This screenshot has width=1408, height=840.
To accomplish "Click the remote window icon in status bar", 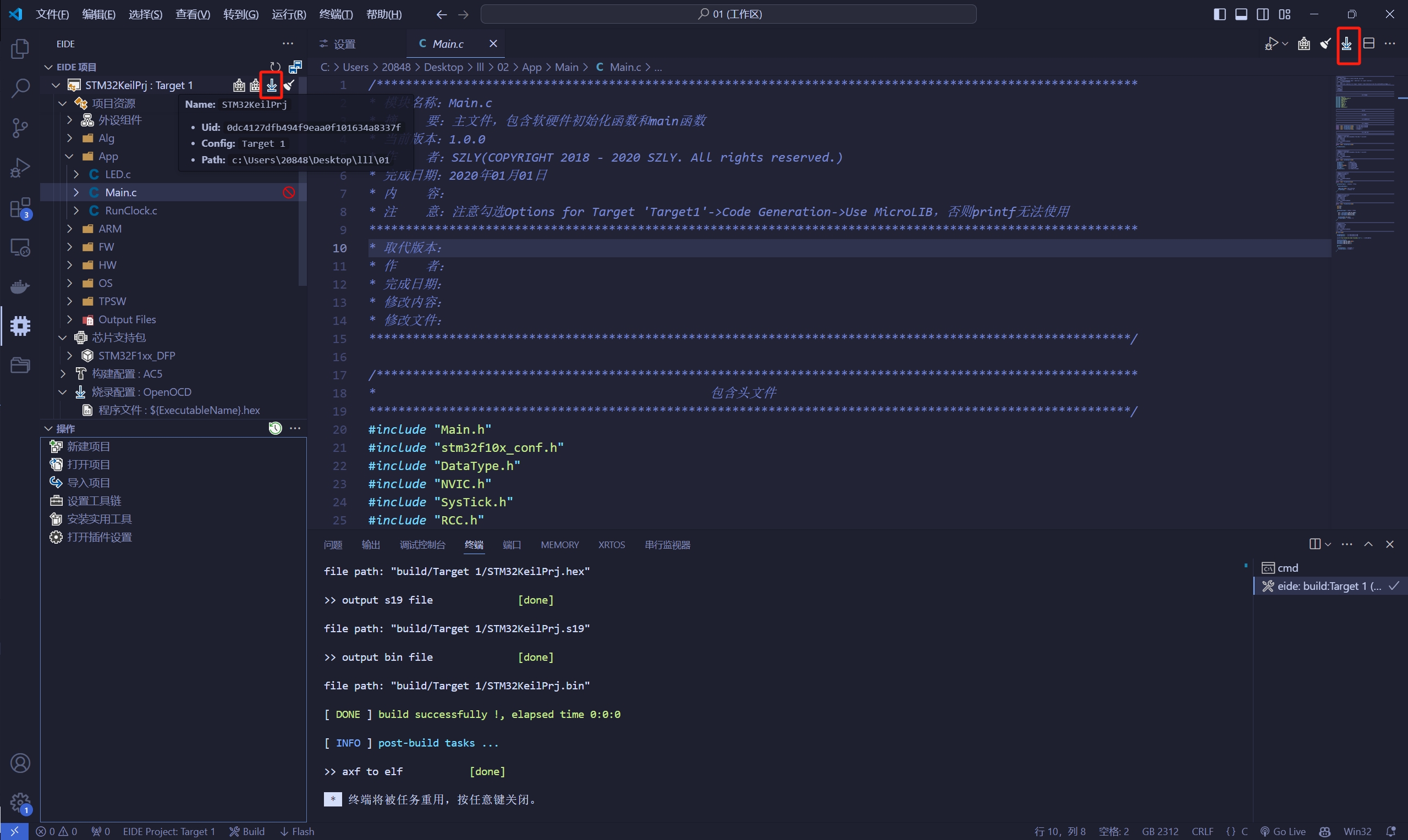I will coord(14,832).
